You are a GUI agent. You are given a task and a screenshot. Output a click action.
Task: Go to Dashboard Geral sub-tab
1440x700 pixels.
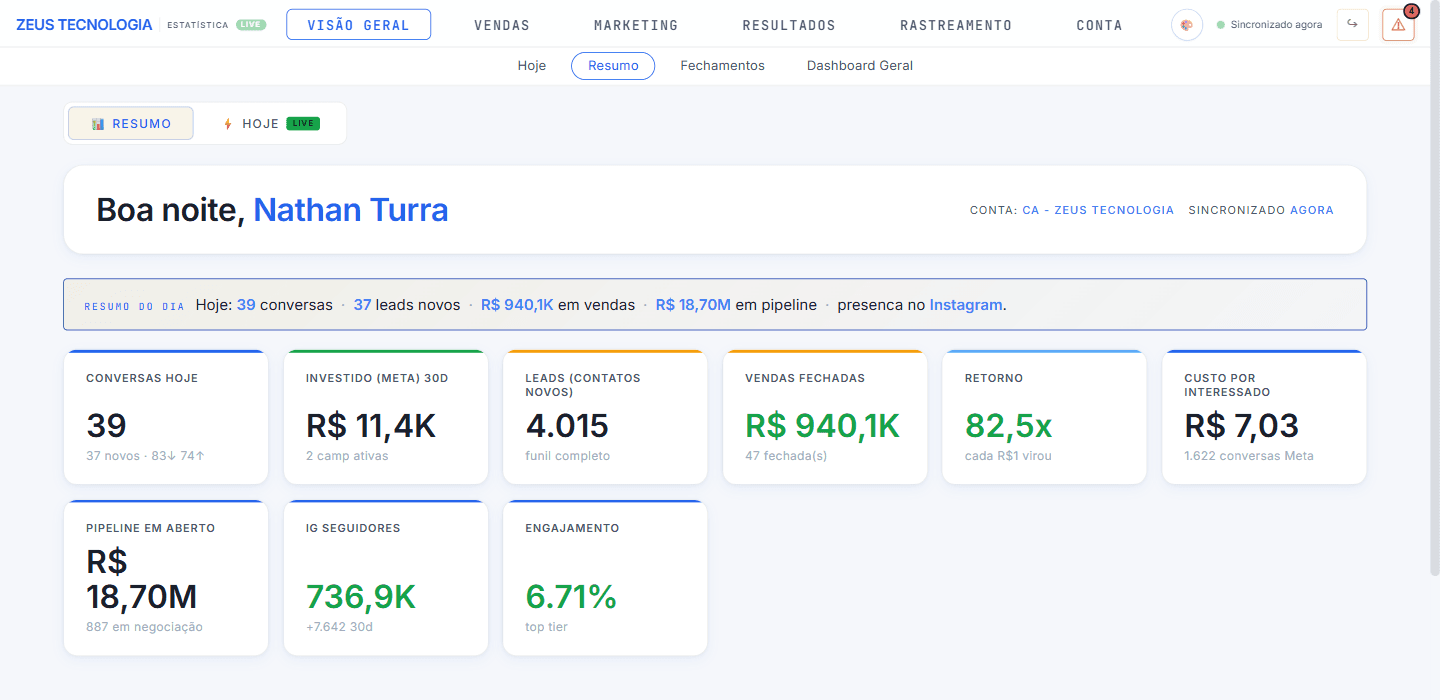pos(860,66)
